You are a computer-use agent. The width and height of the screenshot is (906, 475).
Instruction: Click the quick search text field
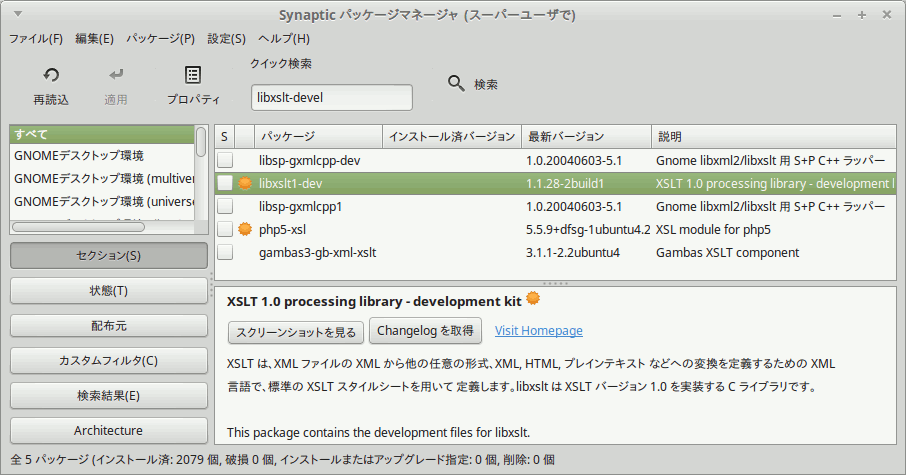(331, 97)
